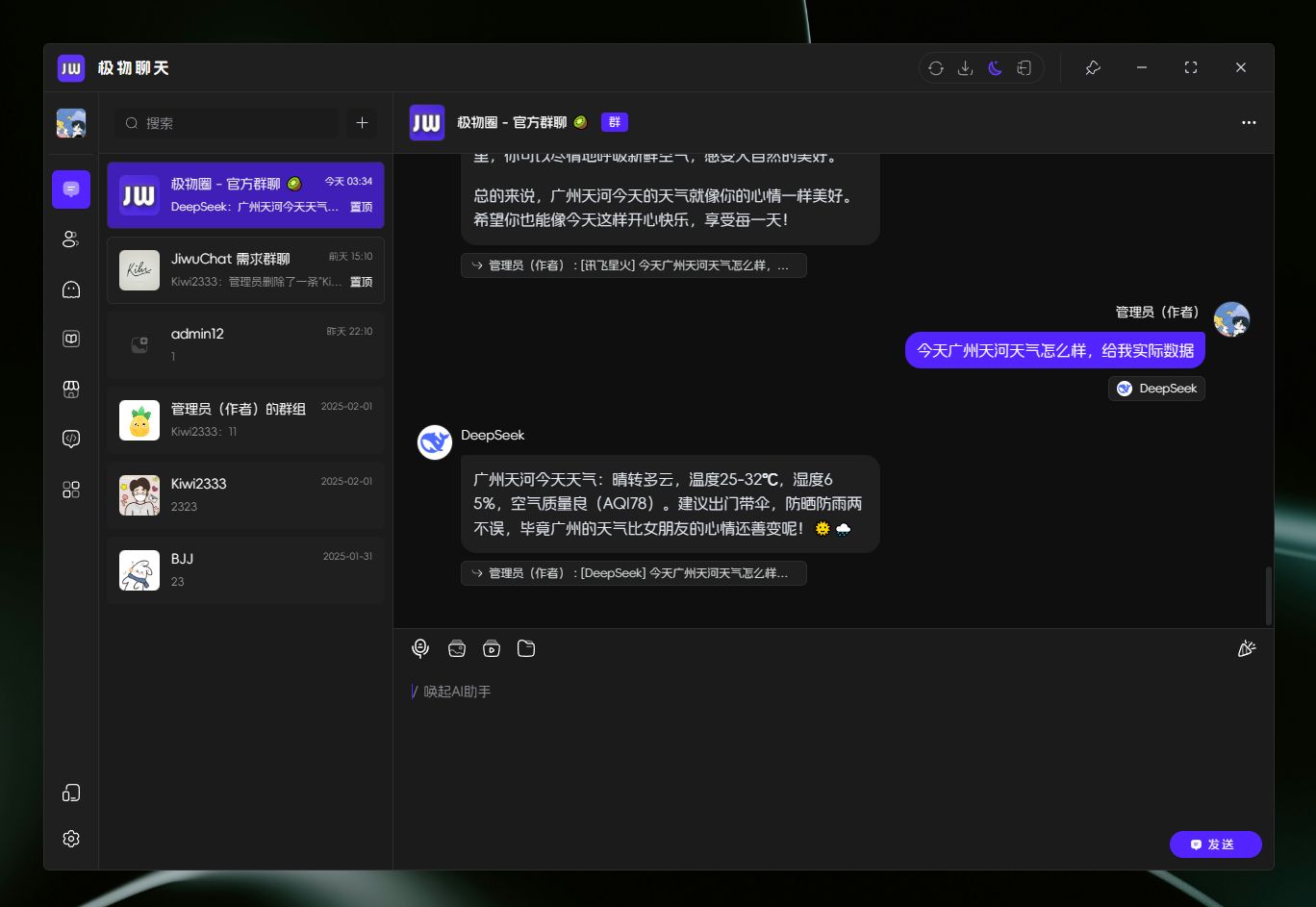Click the message input area 唤起AI助手
Viewport: 1316px width, 907px height.
click(x=833, y=750)
